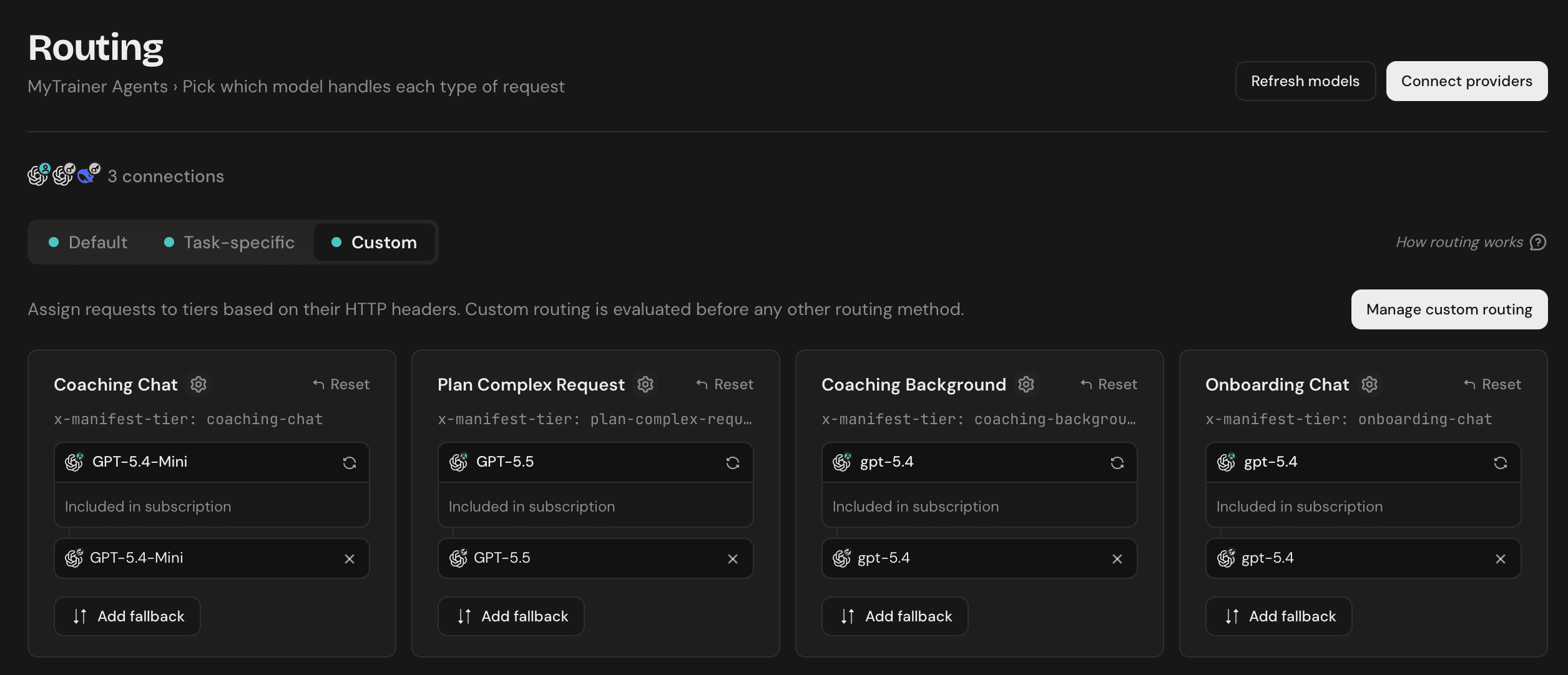Remove gpt-5.4 fallback from Coaching Background
The image size is (1568, 675).
[x=1117, y=559]
